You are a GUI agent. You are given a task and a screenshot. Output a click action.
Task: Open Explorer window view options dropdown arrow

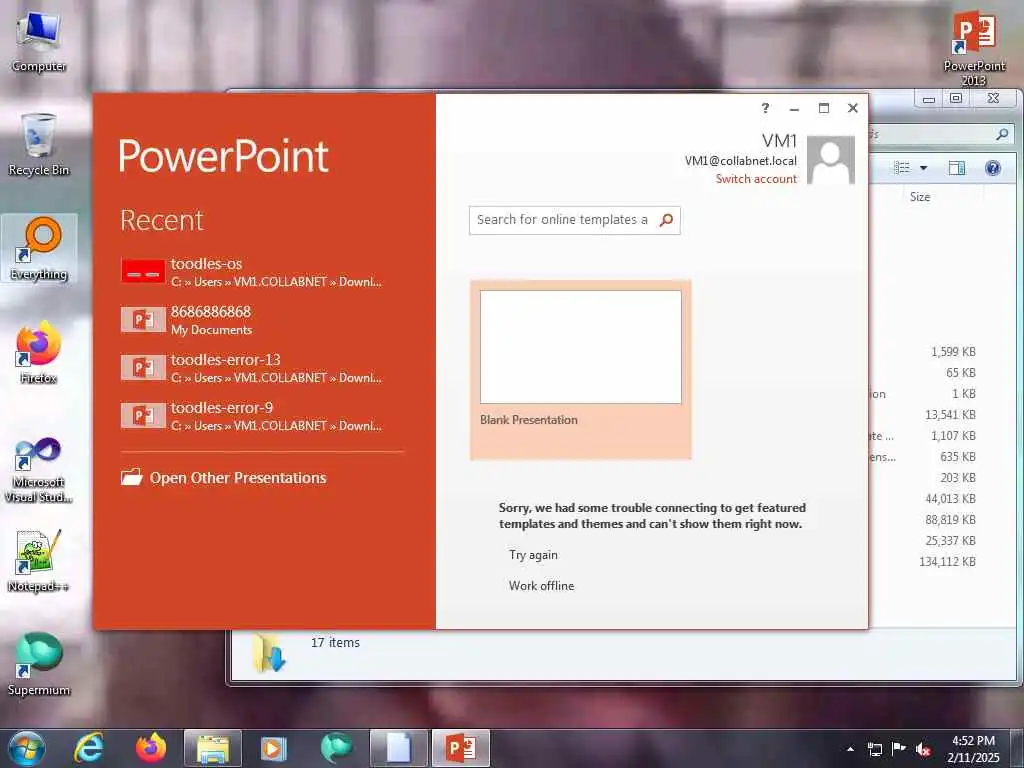tap(923, 168)
